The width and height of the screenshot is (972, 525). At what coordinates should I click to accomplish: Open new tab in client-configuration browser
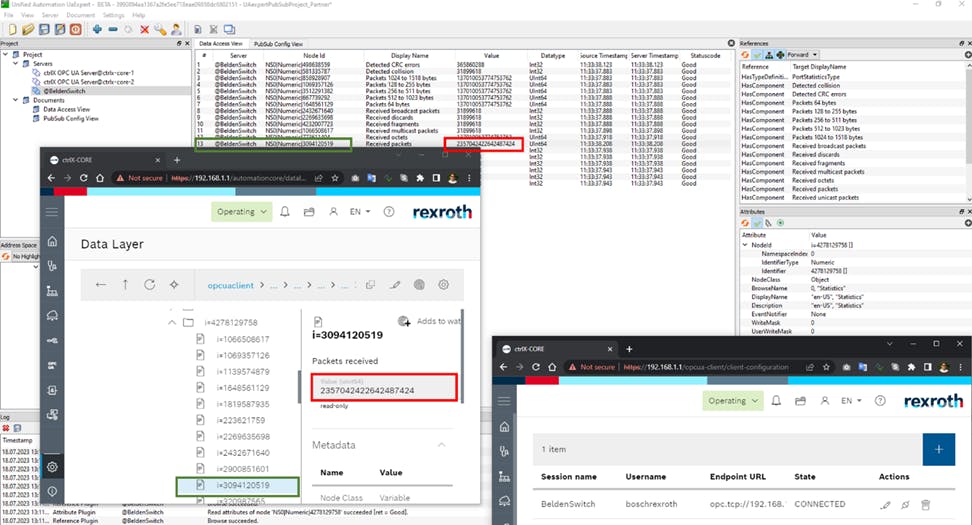click(x=629, y=349)
